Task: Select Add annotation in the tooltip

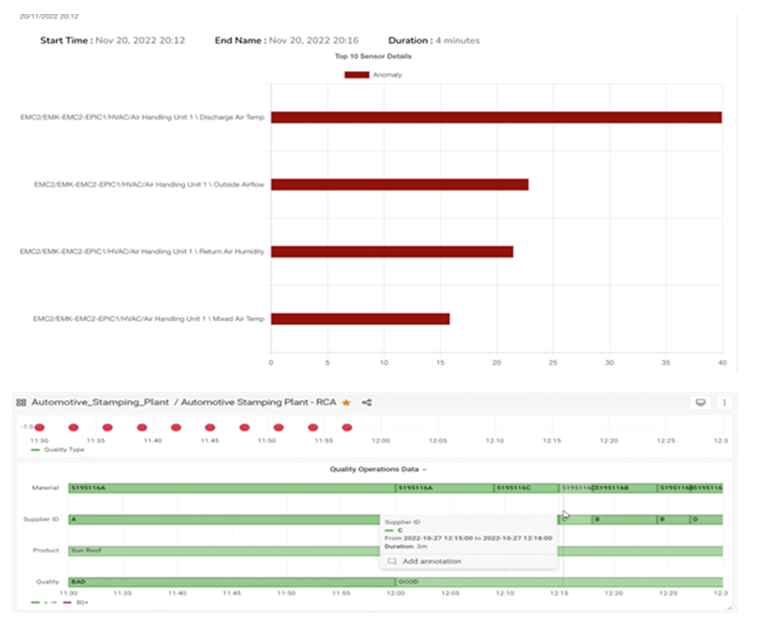Action: (431, 561)
